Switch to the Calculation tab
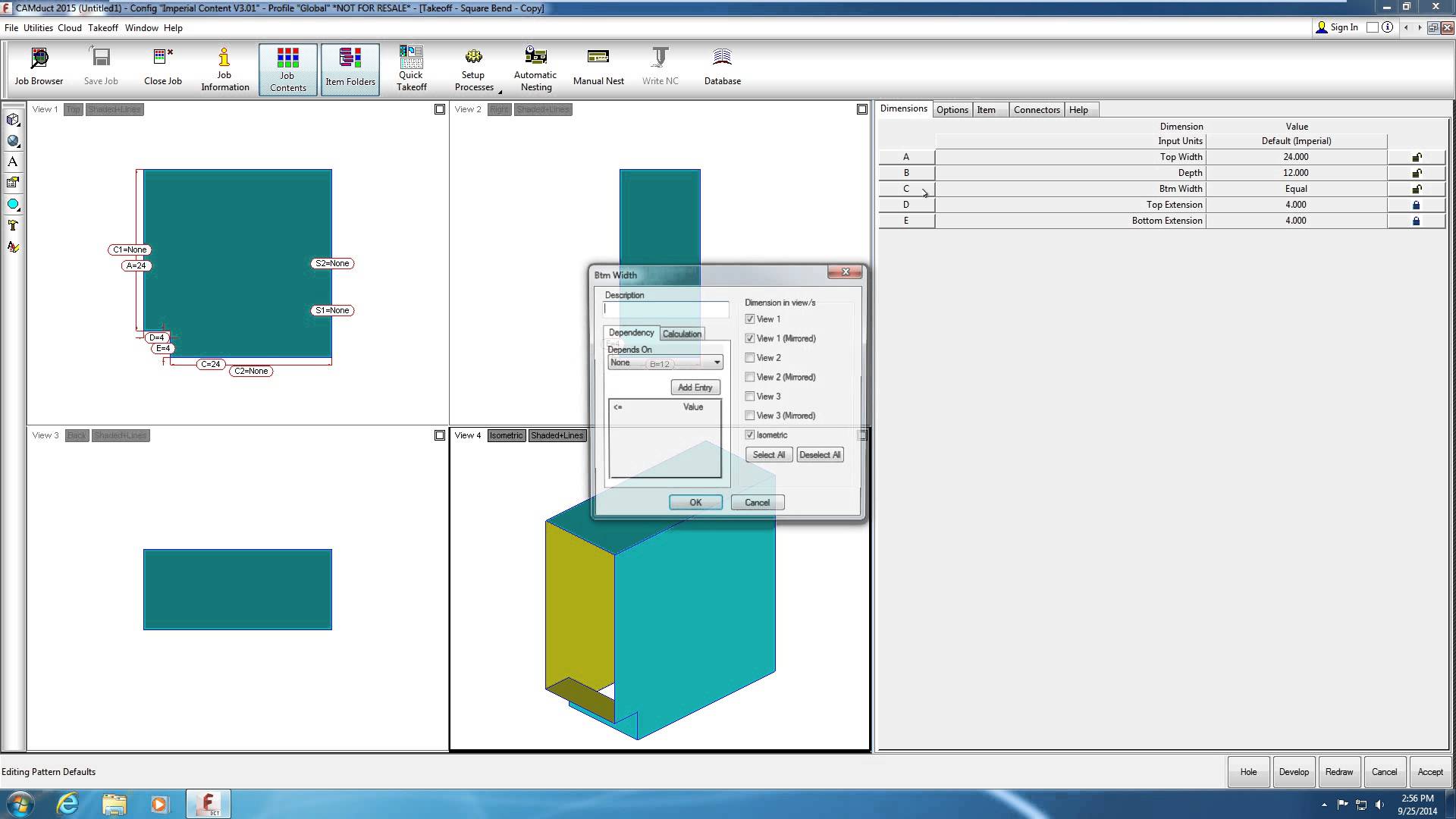The height and width of the screenshot is (819, 1456). [682, 334]
